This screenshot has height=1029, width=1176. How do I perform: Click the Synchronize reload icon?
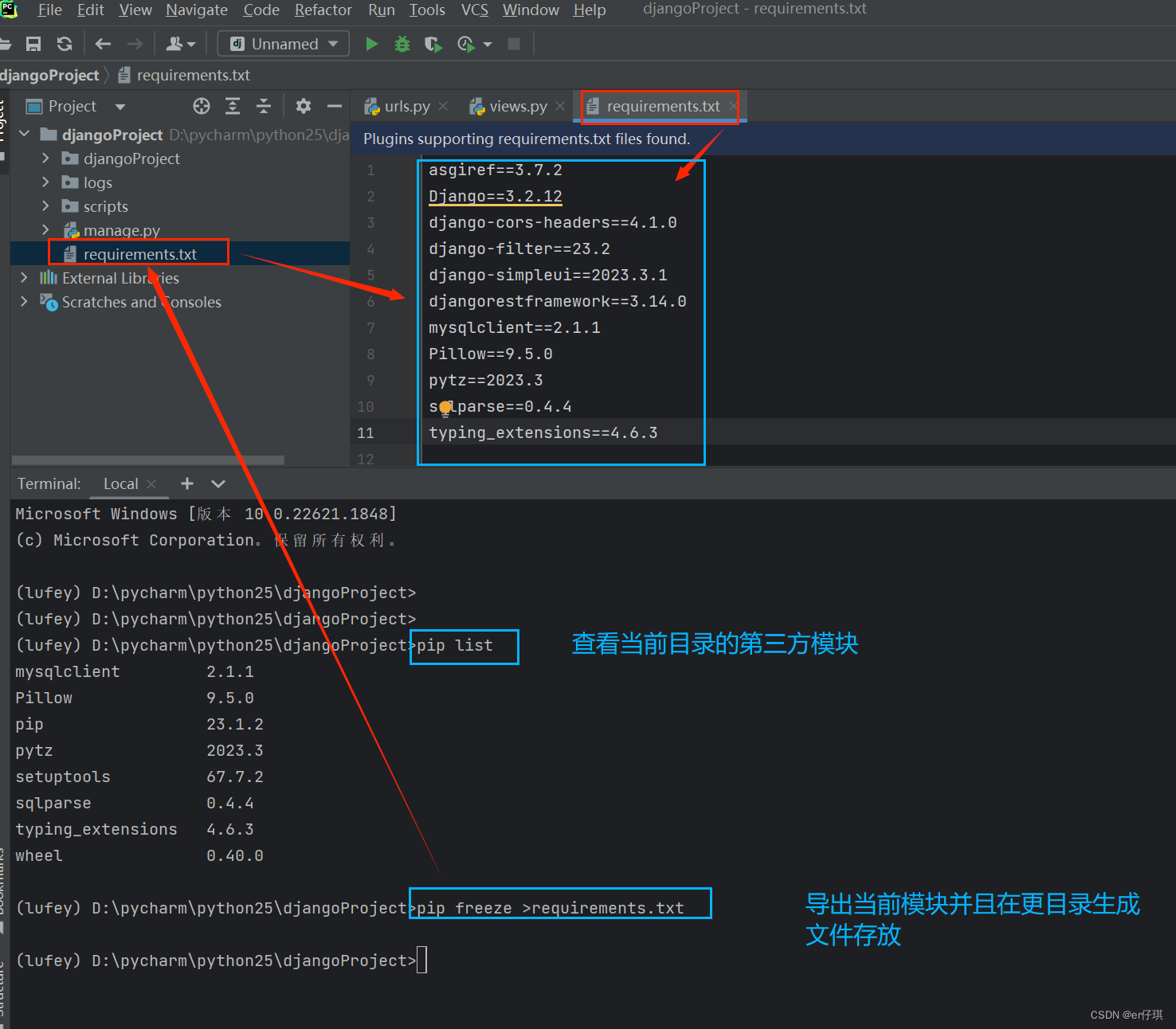click(65, 44)
